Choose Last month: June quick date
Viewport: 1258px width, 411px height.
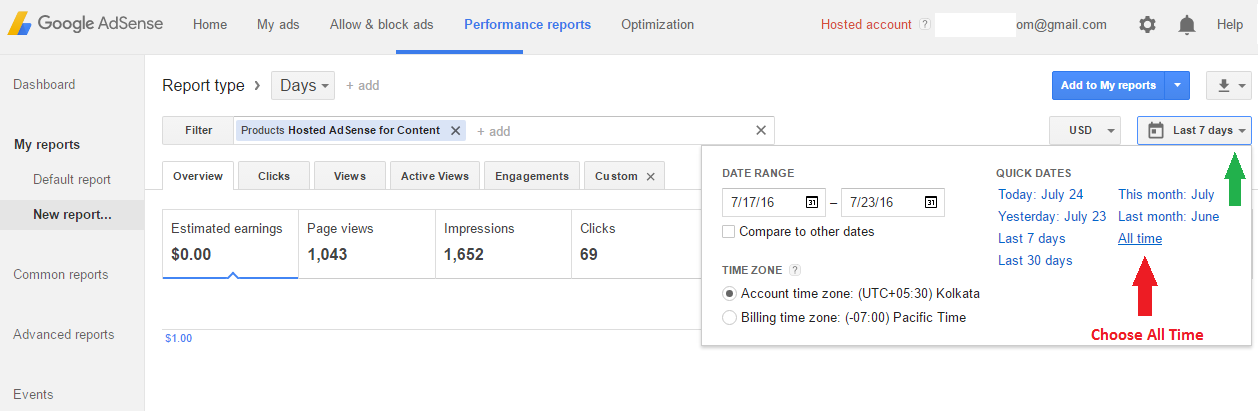coord(1169,217)
